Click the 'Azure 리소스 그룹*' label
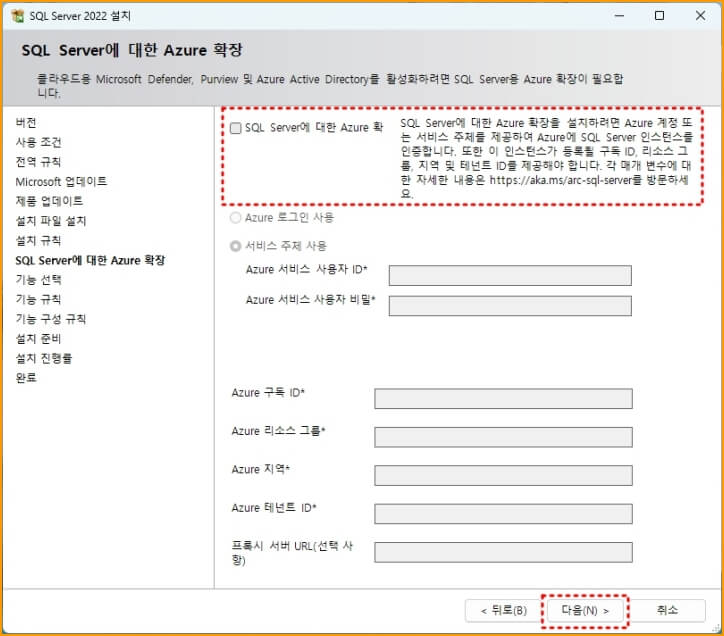 278,431
